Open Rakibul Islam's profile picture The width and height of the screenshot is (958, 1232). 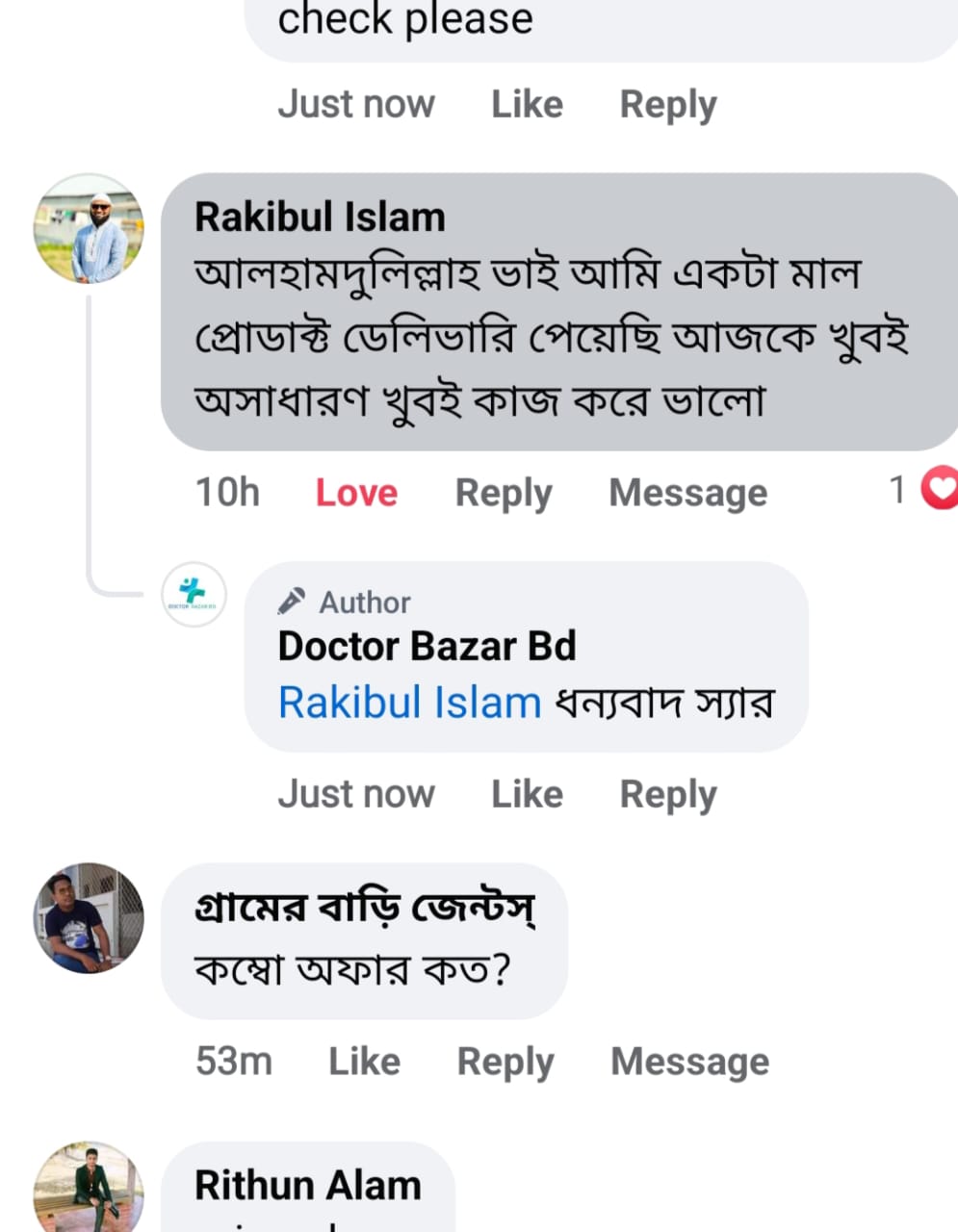tap(89, 229)
